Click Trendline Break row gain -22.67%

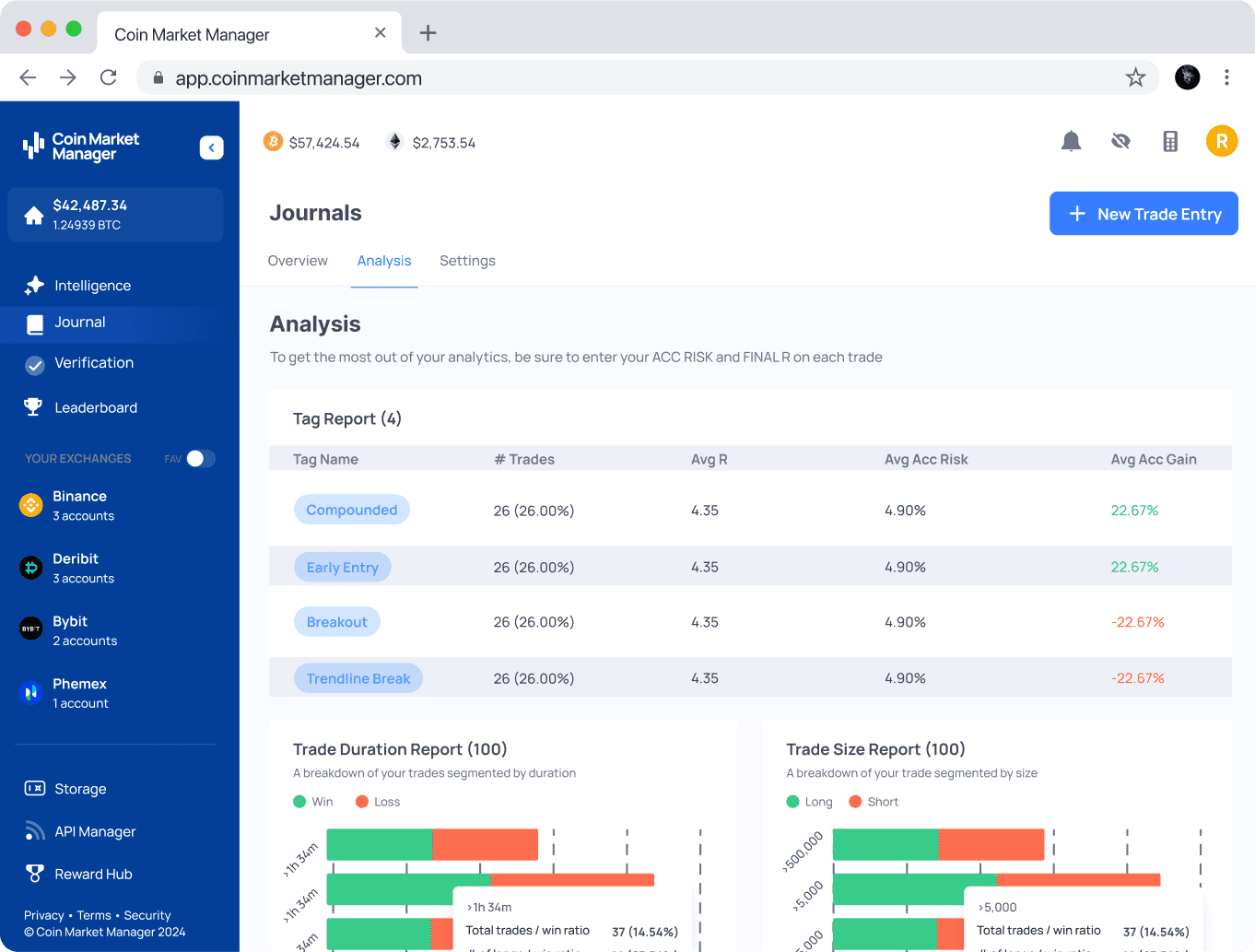(x=1137, y=678)
